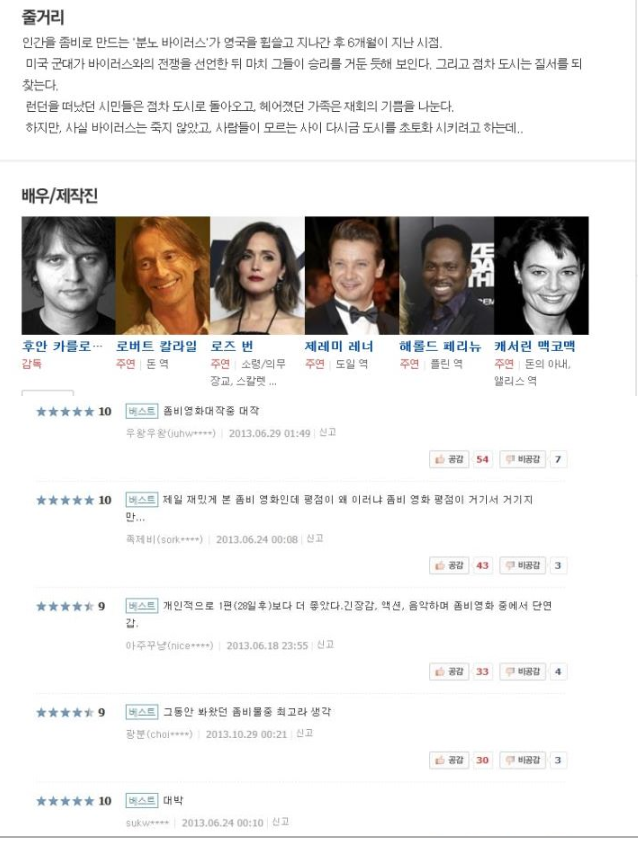The image size is (638, 846).
Task: Click 비공감 on the 아주꾸냥 review
Action: [x=522, y=672]
